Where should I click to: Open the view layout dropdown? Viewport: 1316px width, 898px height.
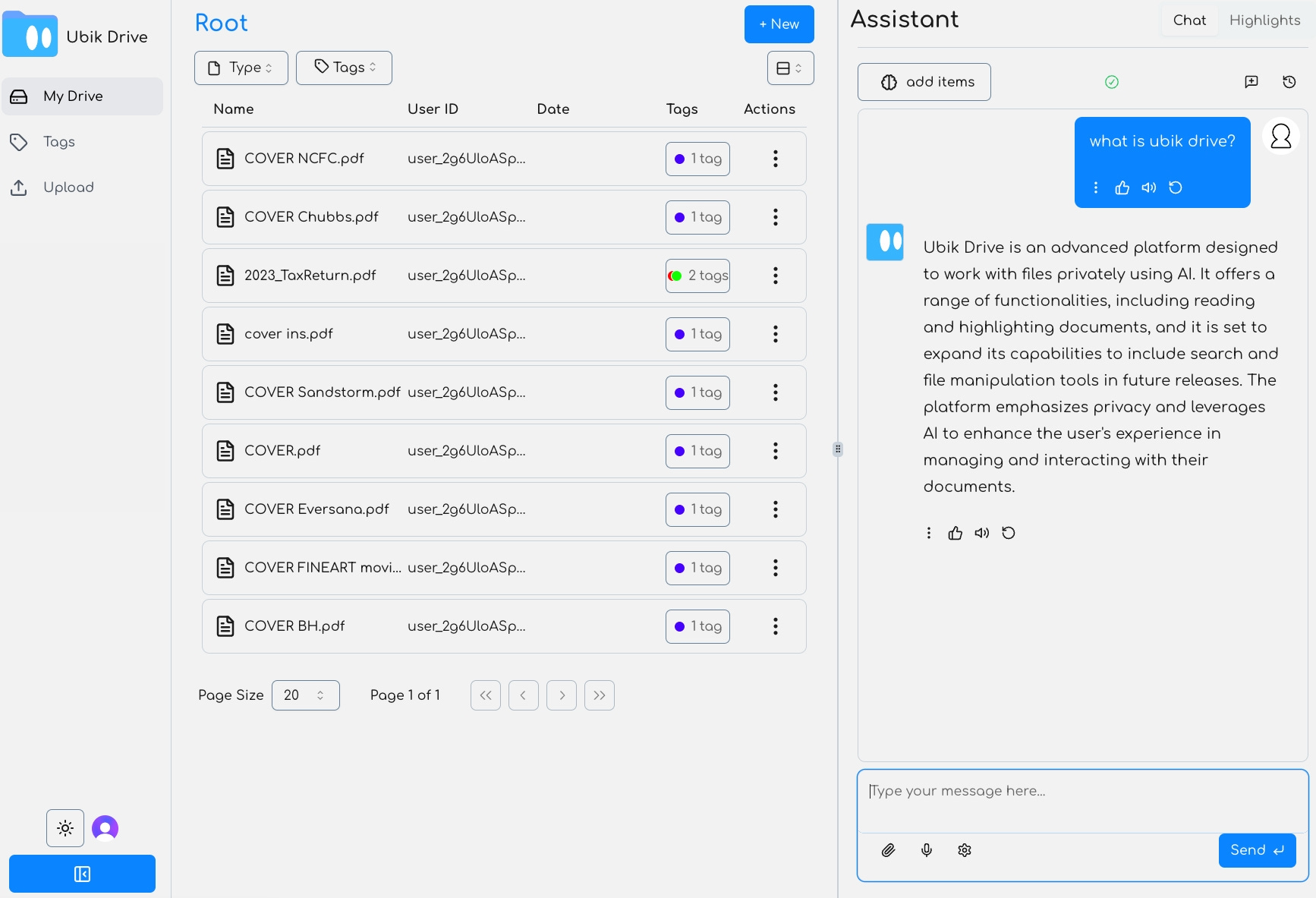click(791, 68)
